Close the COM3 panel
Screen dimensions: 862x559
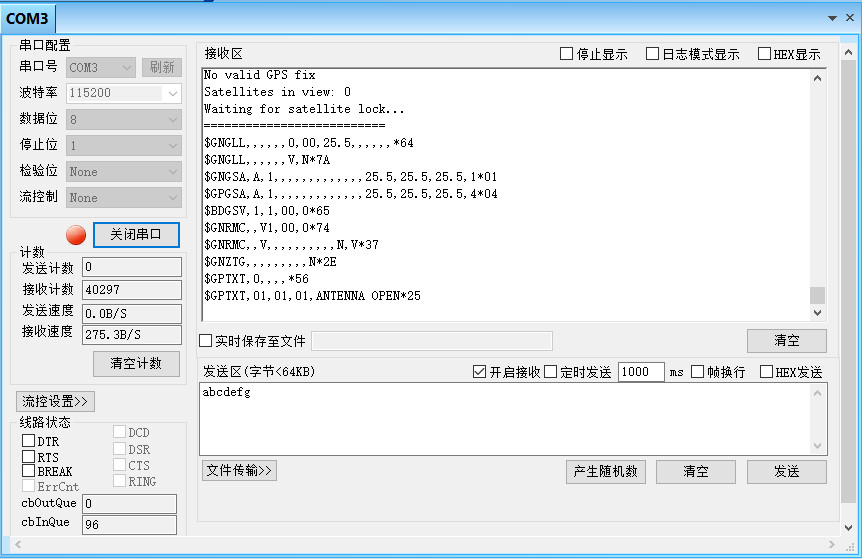click(850, 18)
